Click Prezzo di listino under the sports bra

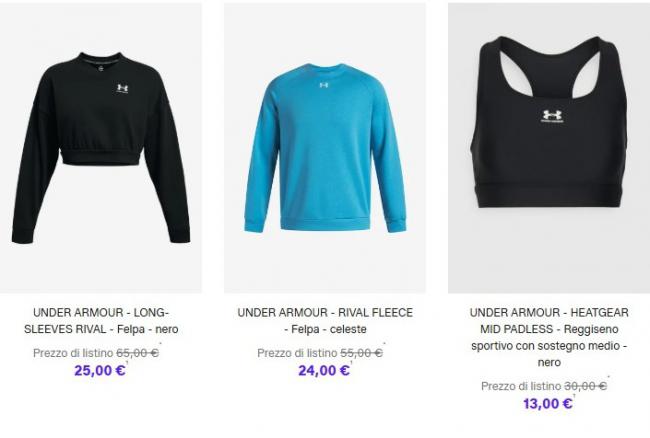(x=521, y=386)
